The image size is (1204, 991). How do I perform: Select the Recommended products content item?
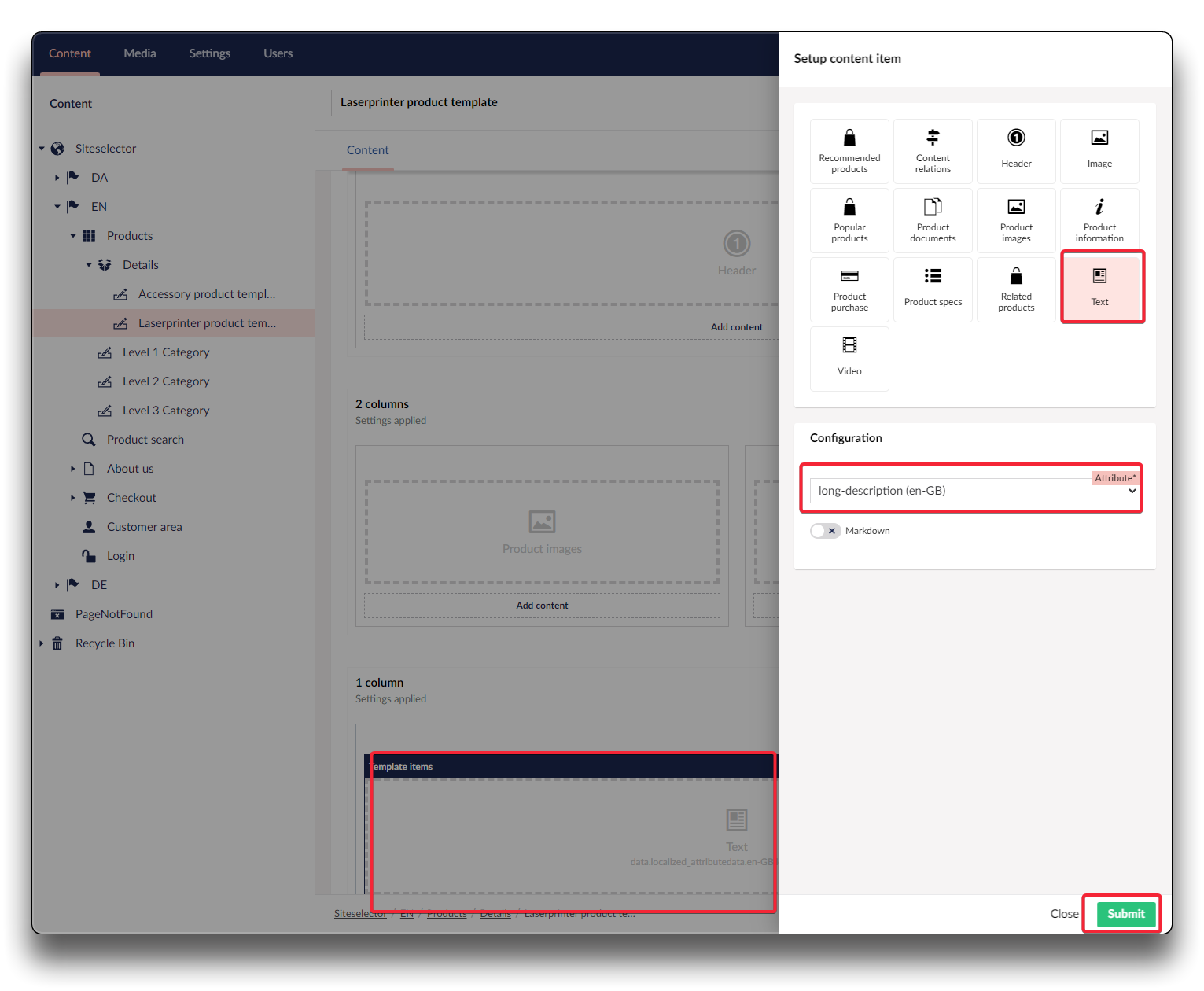pos(849,151)
